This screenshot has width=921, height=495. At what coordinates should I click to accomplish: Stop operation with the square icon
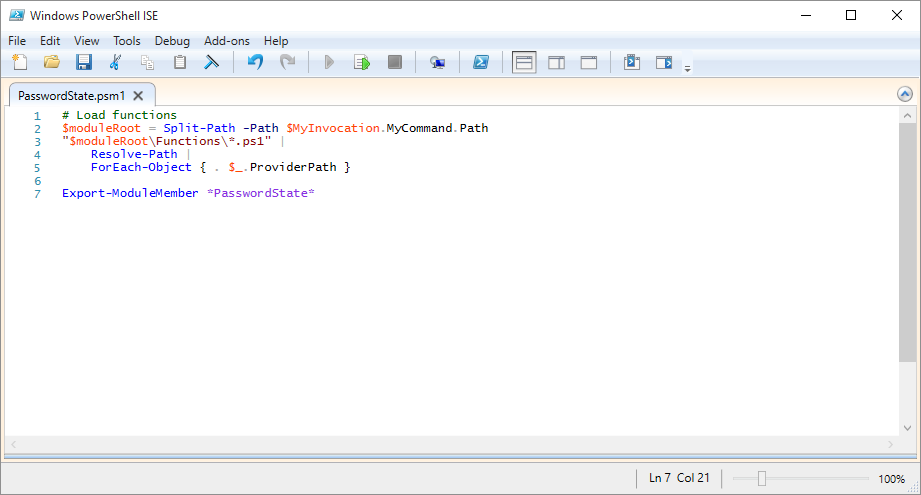click(x=395, y=62)
